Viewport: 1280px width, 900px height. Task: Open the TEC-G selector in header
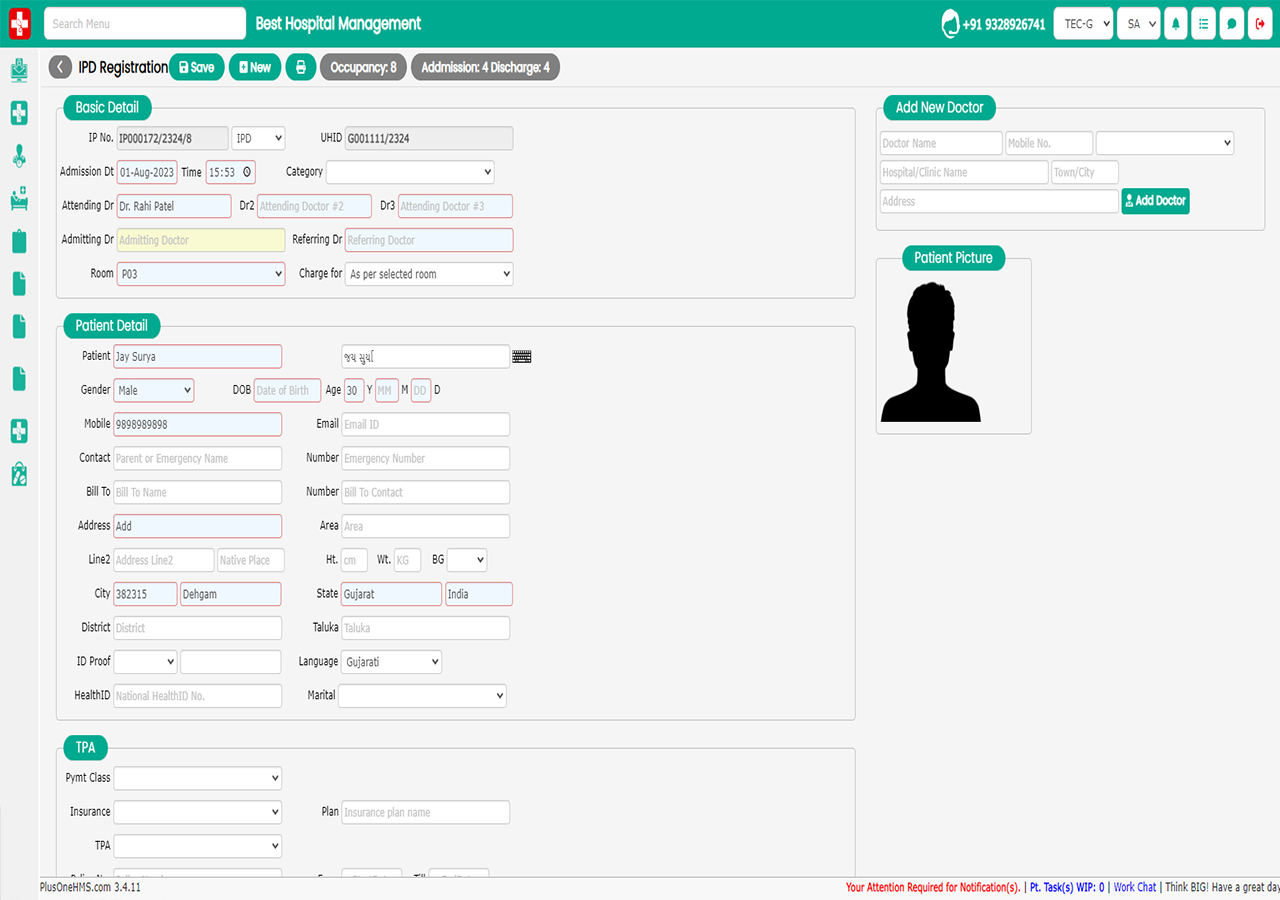coord(1083,24)
